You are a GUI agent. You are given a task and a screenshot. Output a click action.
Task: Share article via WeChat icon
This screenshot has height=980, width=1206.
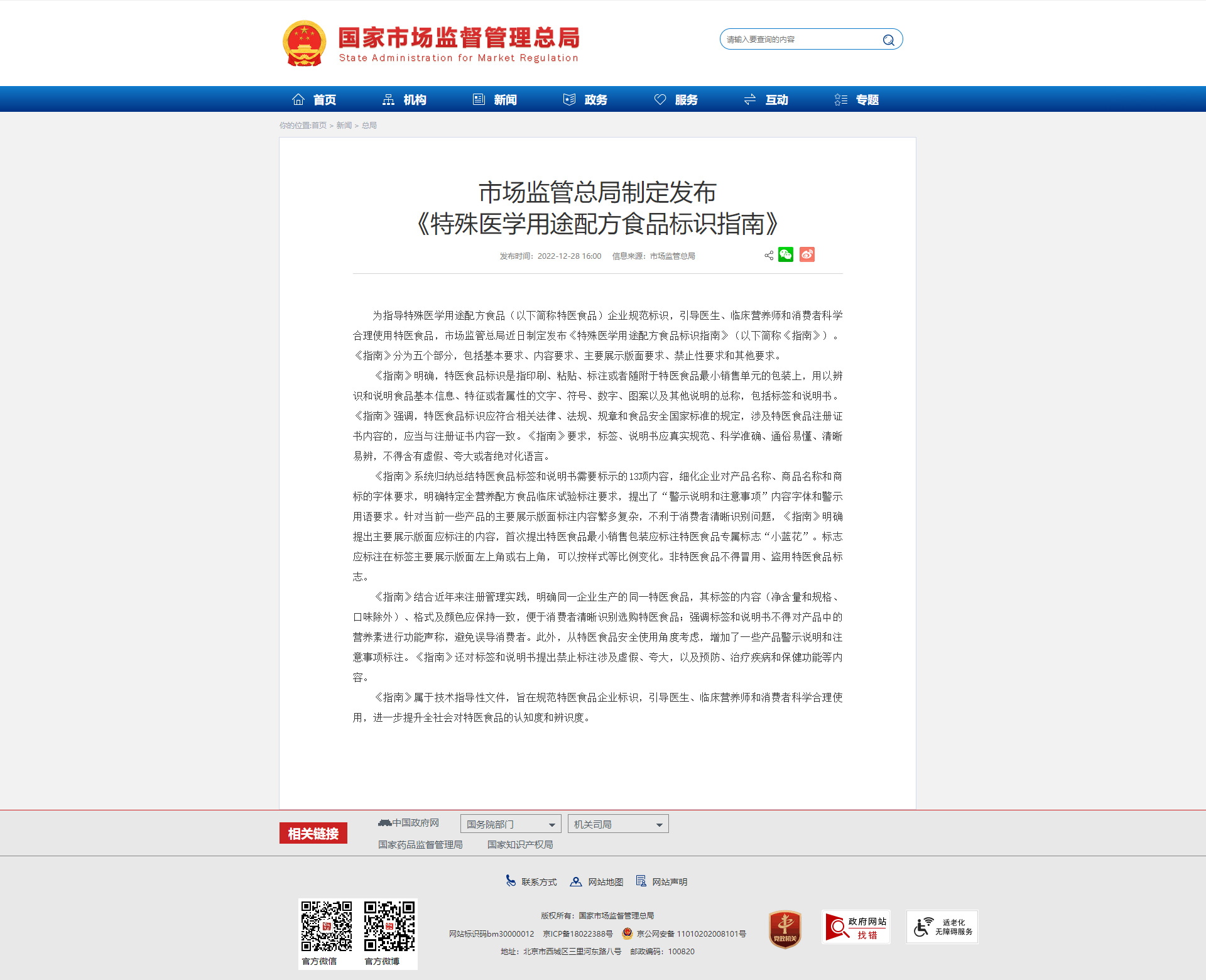point(786,254)
